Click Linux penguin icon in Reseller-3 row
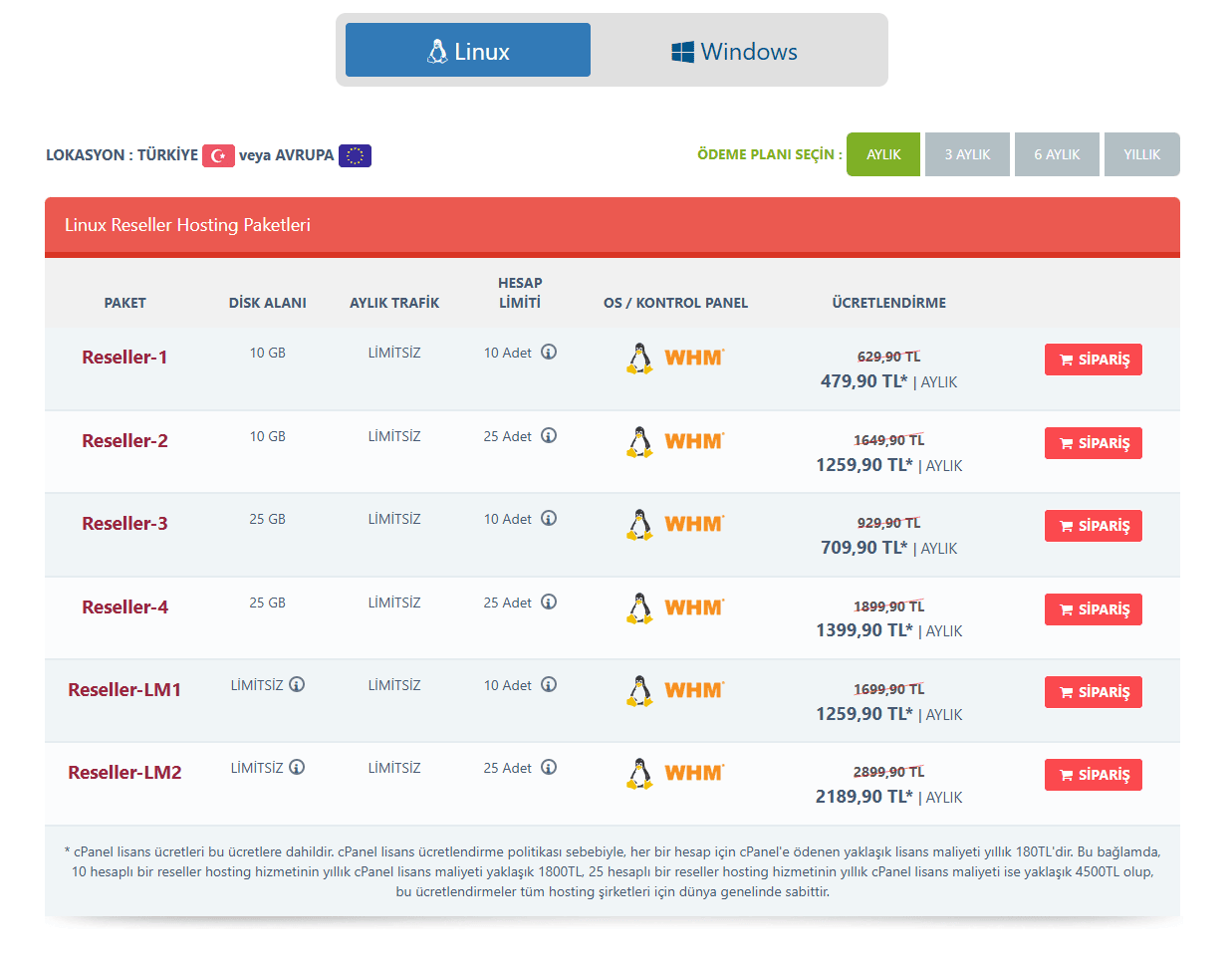 (x=639, y=524)
